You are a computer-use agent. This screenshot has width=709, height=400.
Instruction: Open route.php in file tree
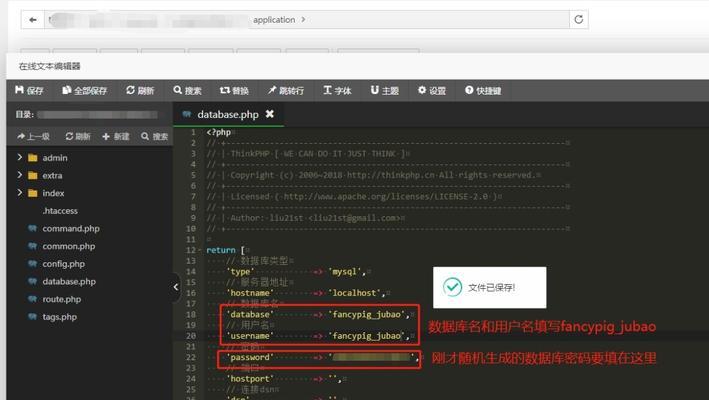coord(62,299)
